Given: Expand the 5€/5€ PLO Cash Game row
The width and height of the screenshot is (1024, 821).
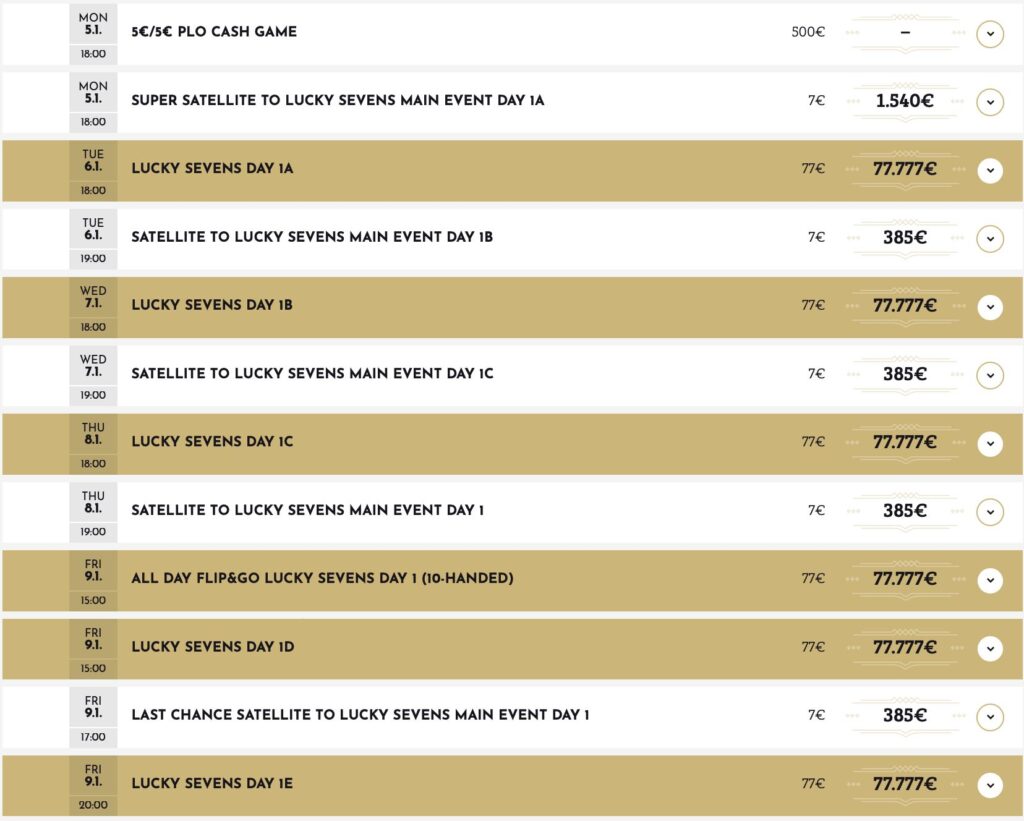Looking at the screenshot, I should pos(989,33).
